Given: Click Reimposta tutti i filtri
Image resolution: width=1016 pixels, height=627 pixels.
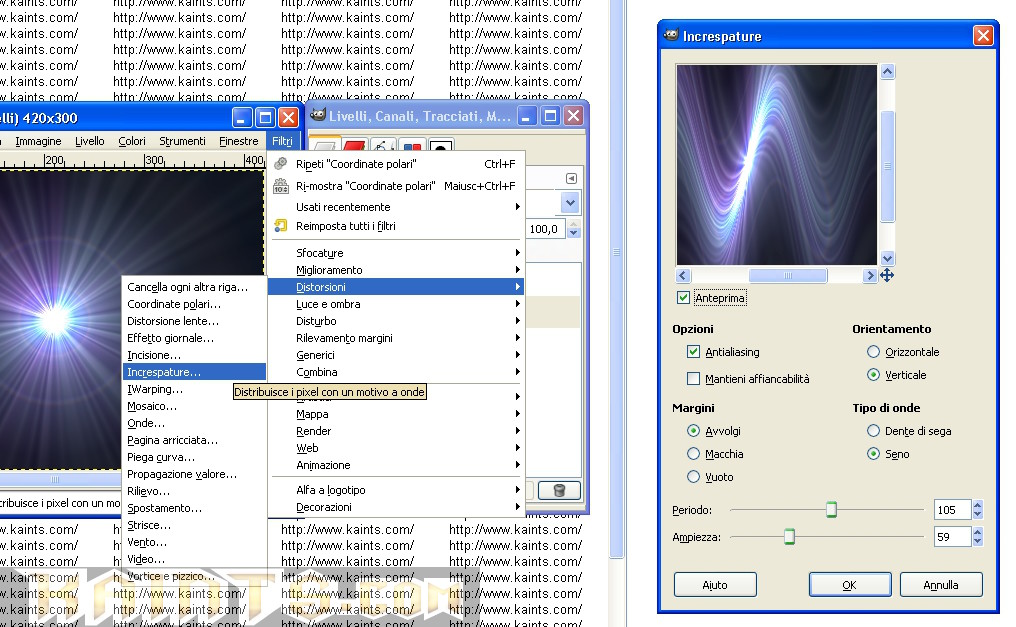Looking at the screenshot, I should [x=396, y=225].
